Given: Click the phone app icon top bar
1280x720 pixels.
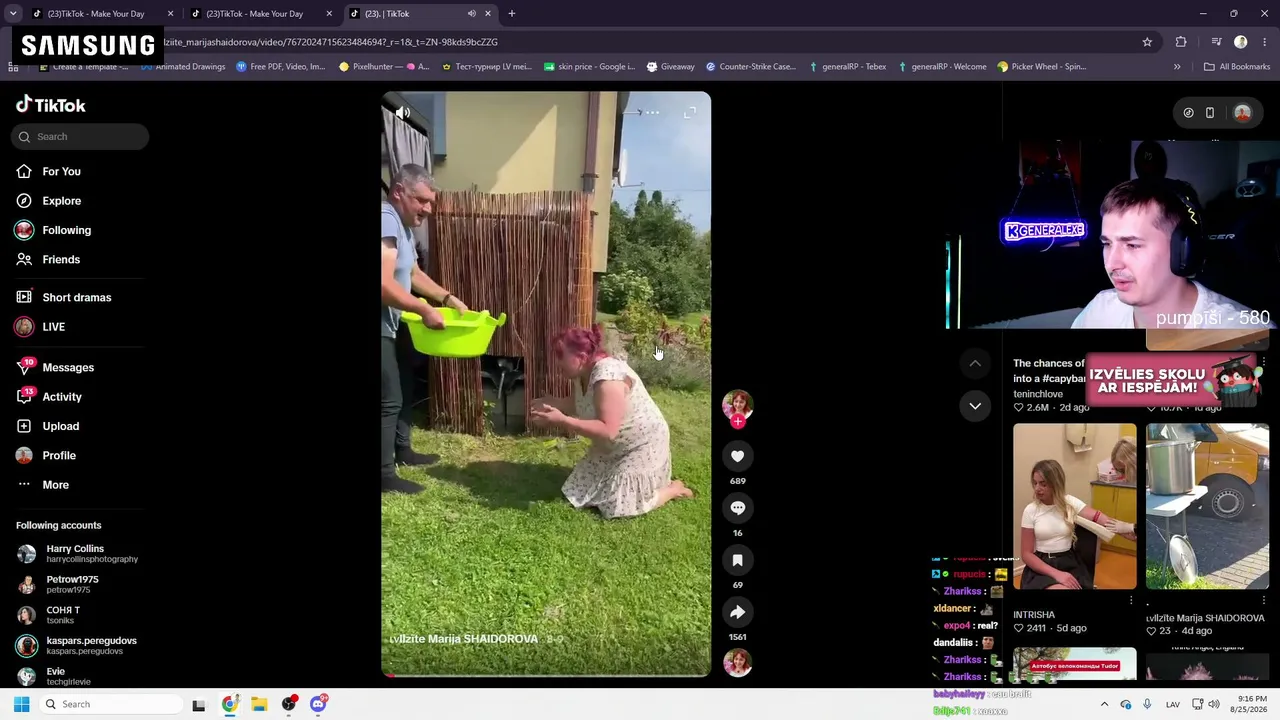Looking at the screenshot, I should [x=1210, y=113].
